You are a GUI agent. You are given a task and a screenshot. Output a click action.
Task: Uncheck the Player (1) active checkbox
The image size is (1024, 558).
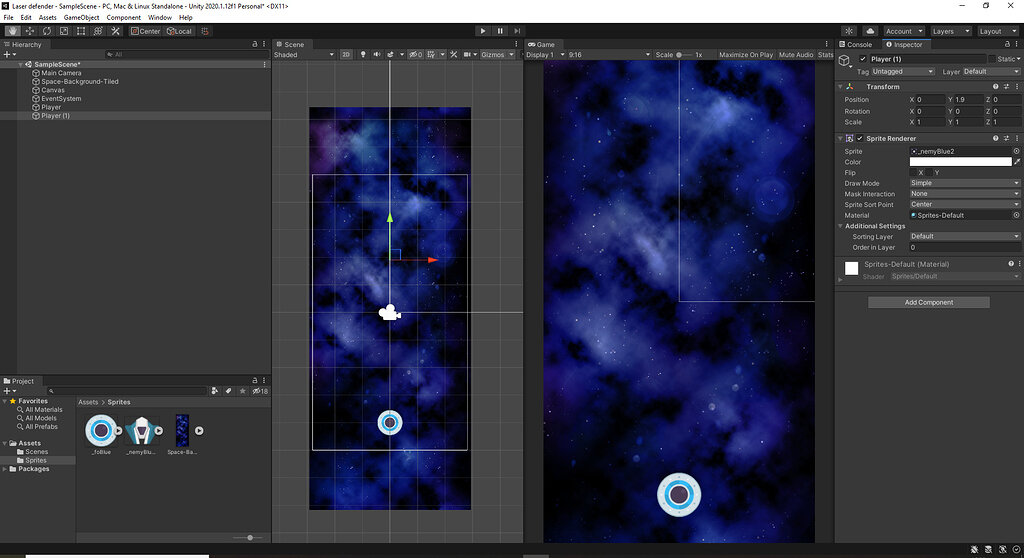tap(864, 59)
